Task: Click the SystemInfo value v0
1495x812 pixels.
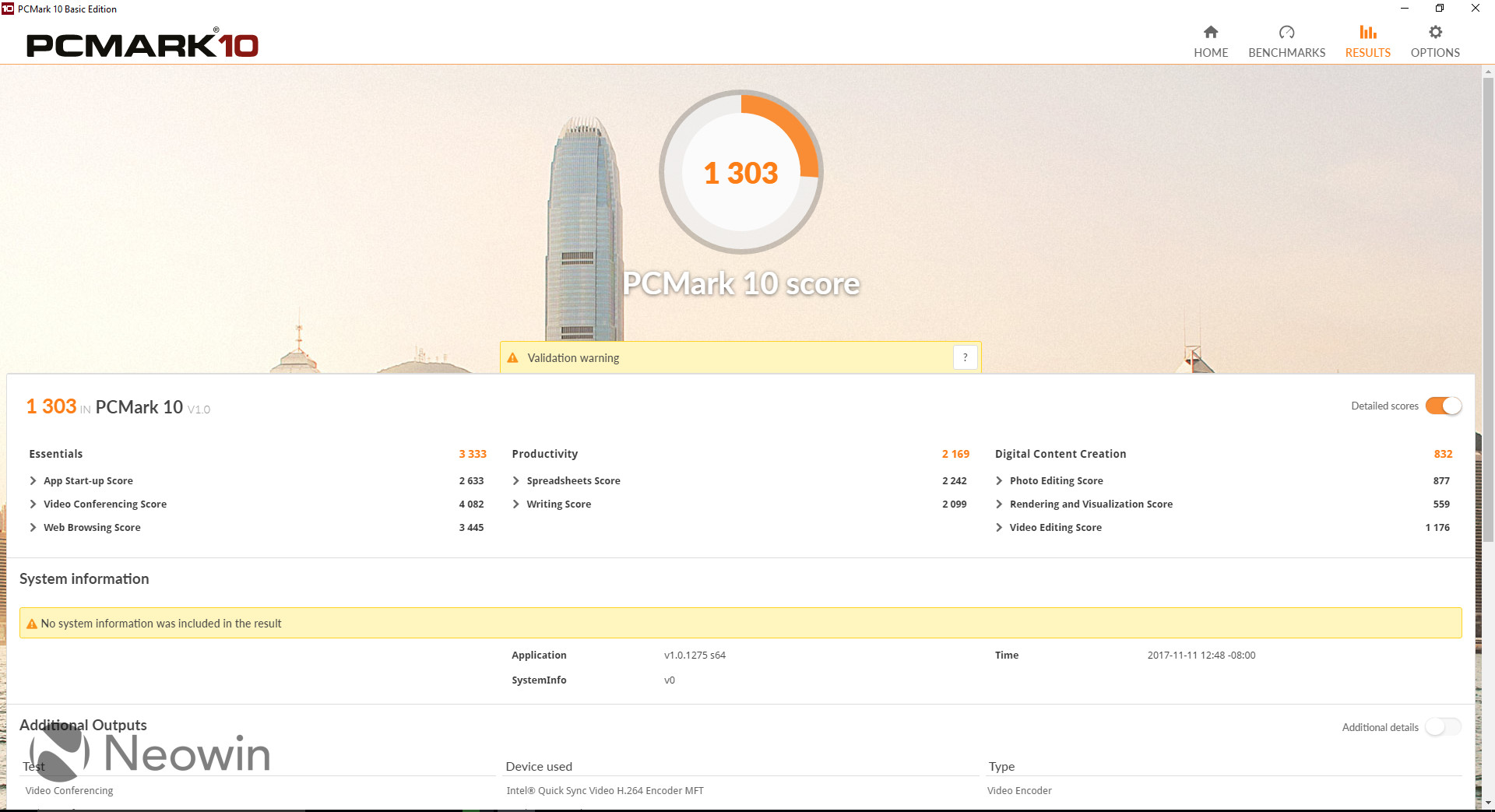Action: pos(670,680)
